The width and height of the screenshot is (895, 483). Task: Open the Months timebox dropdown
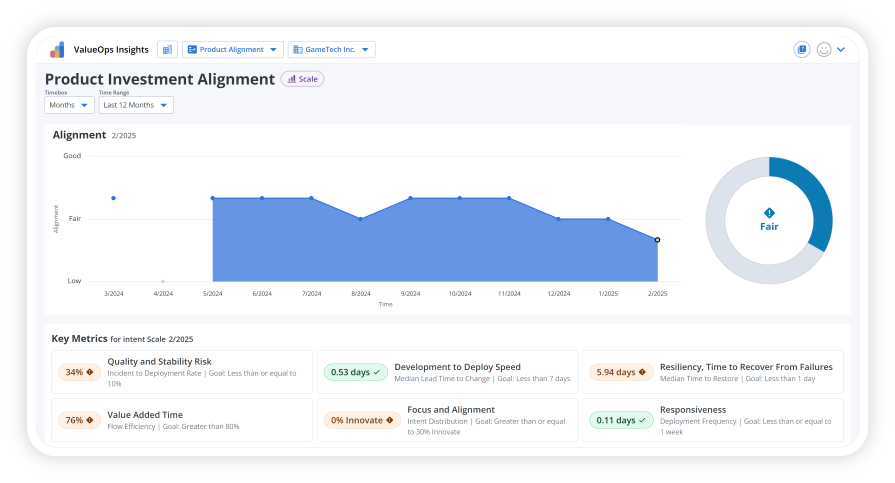(x=69, y=105)
